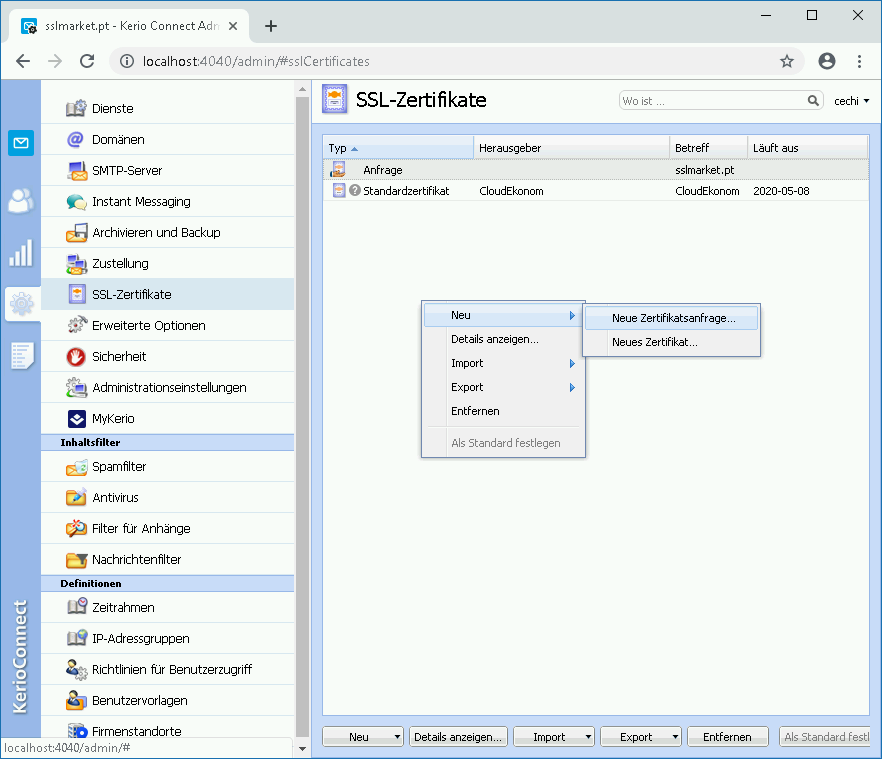Open the Sicherheit sidebar item
Viewport: 882px width, 759px height.
pos(168,357)
